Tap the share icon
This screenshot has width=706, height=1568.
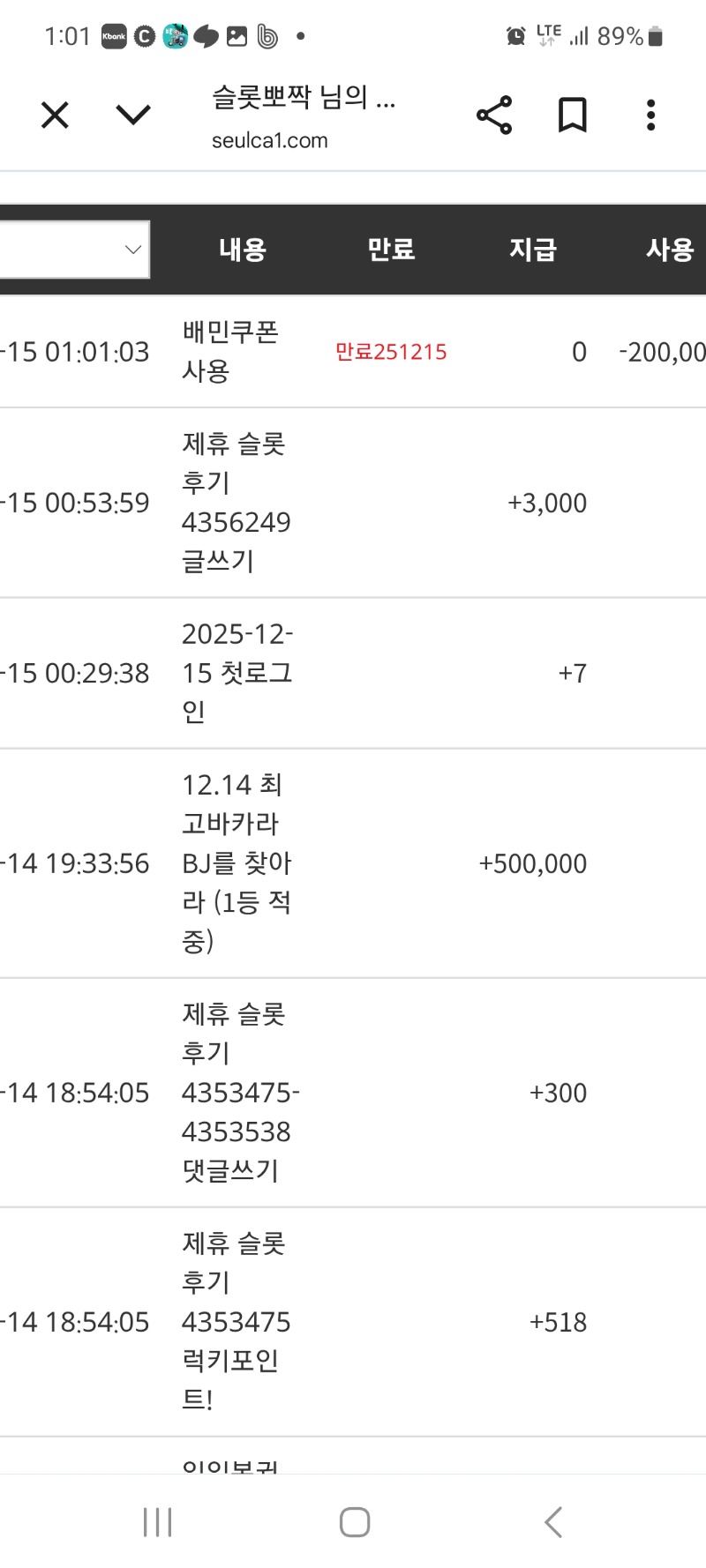point(494,115)
